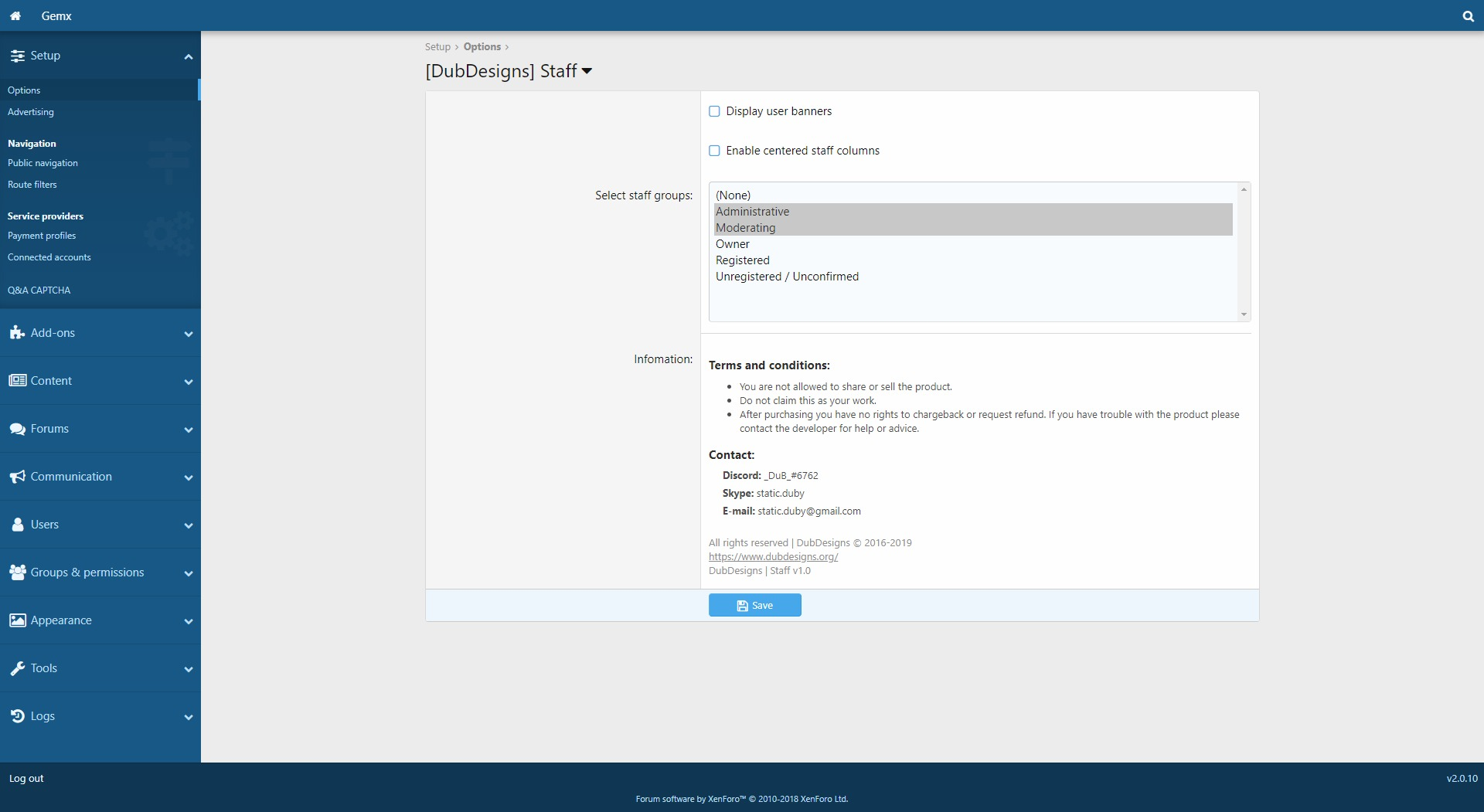This screenshot has width=1484, height=812.
Task: Expand the Appearance section chevron
Action: (188, 621)
